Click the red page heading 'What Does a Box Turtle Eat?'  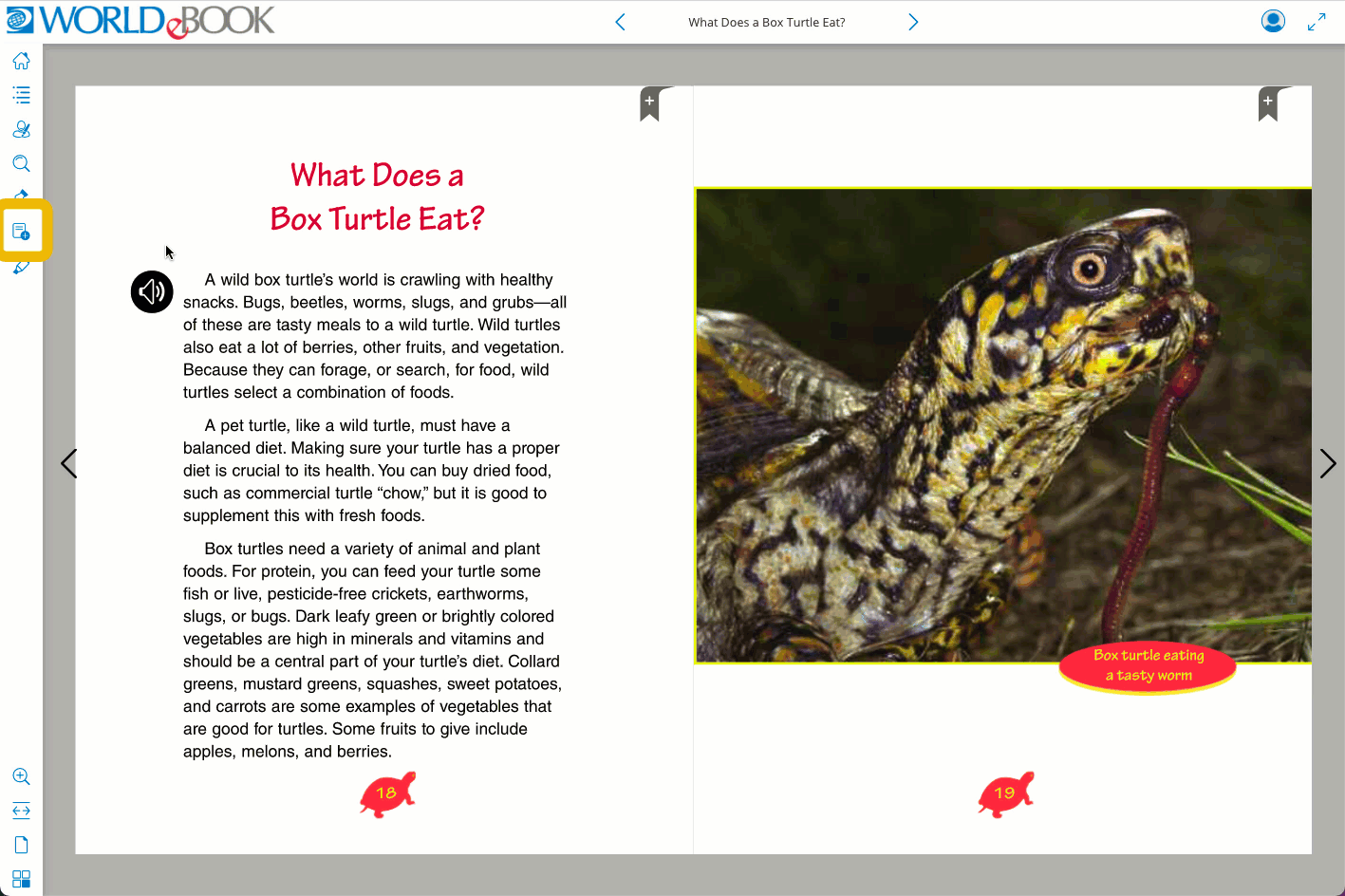coord(377,197)
